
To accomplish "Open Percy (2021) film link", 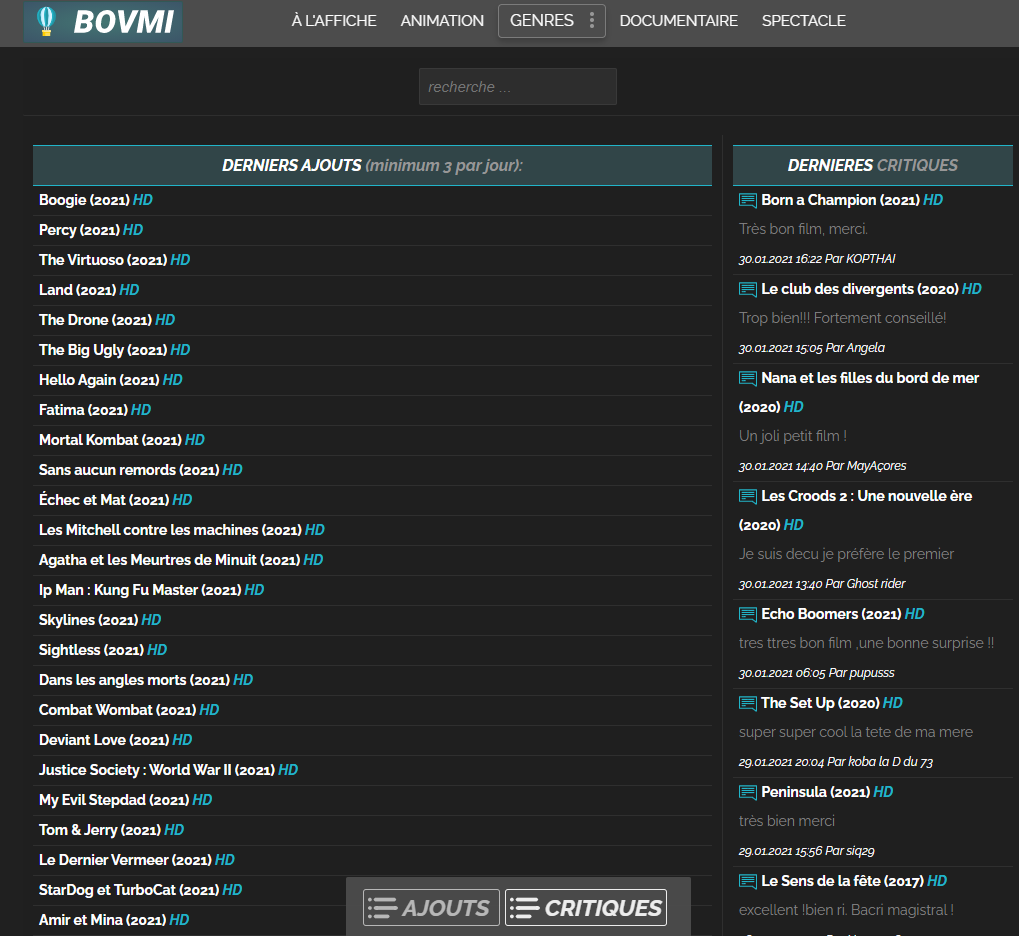I will [x=91, y=230].
